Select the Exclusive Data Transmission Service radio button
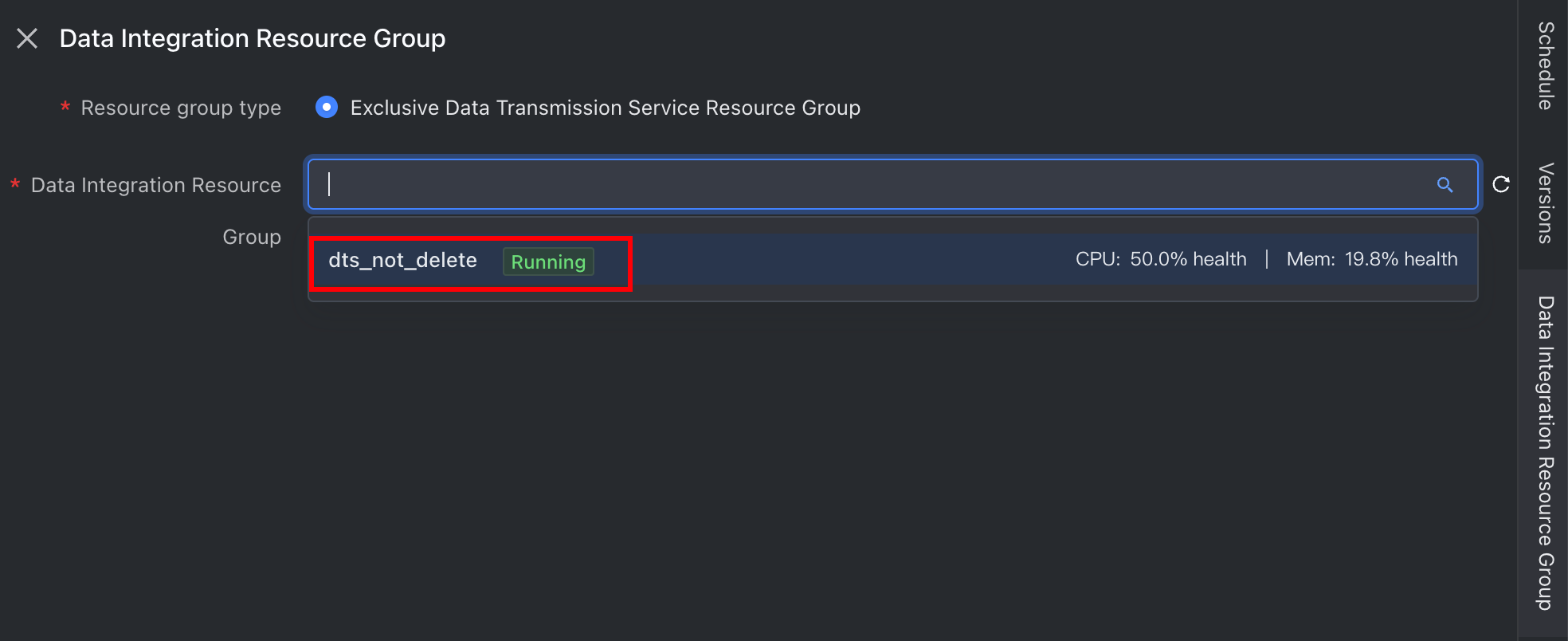Viewport: 1568px width, 641px height. [x=327, y=107]
